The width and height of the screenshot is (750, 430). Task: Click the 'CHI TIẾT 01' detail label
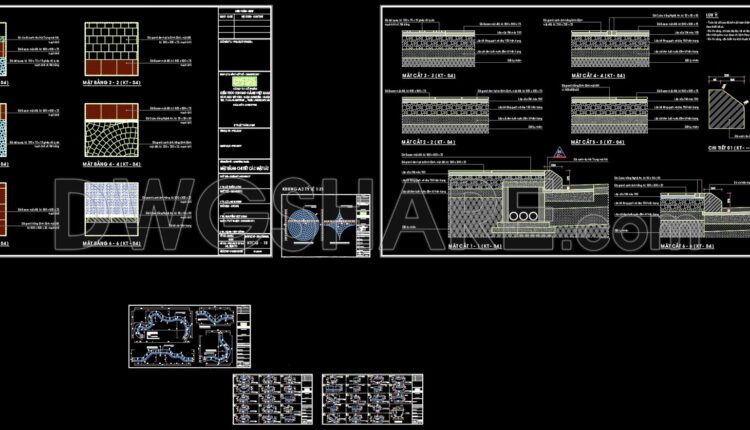(x=728, y=148)
